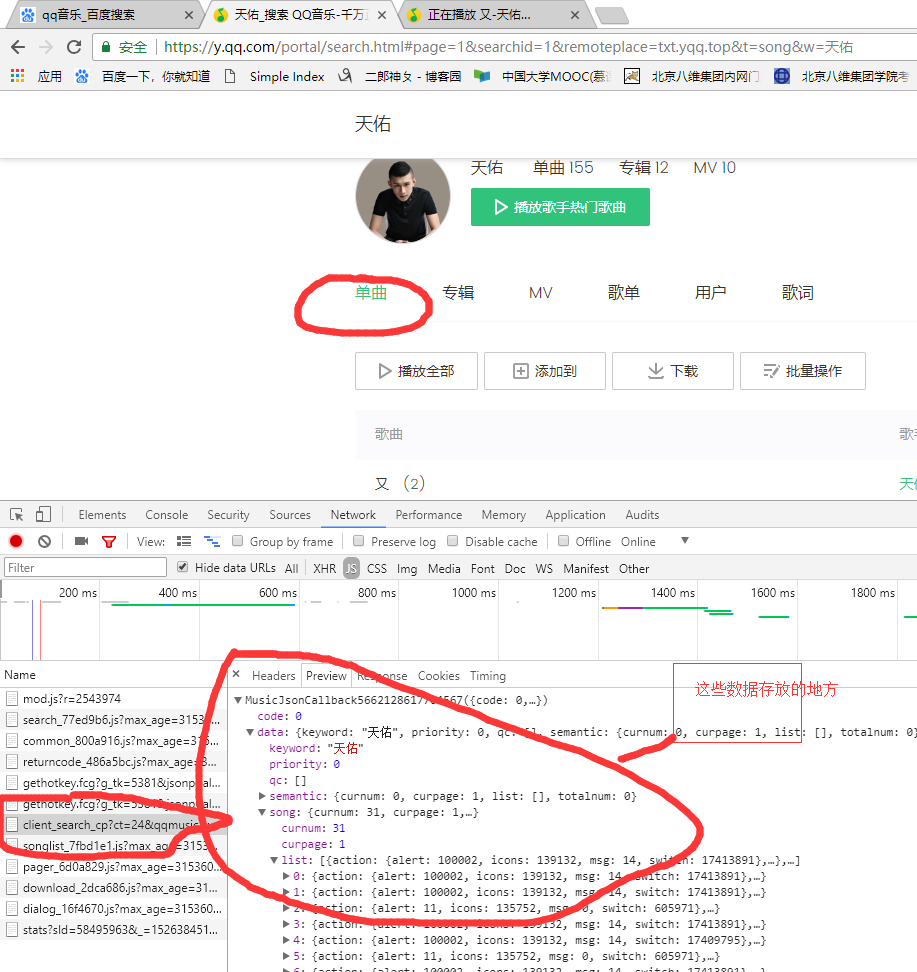Collapse the MusicJsonCallback root node
Viewport: 917px width, 972px height.
237,700
